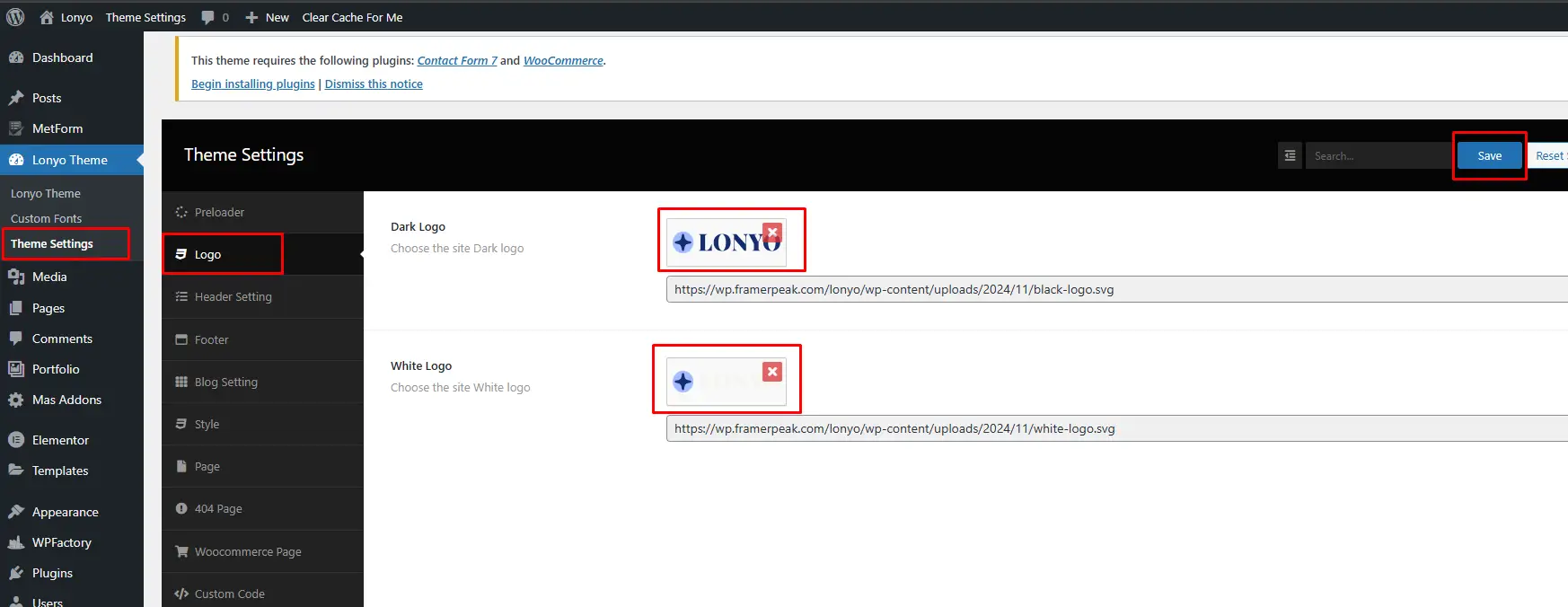The width and height of the screenshot is (1568, 607).
Task: Click the Woocommerce Page cart icon
Action: pos(181,551)
